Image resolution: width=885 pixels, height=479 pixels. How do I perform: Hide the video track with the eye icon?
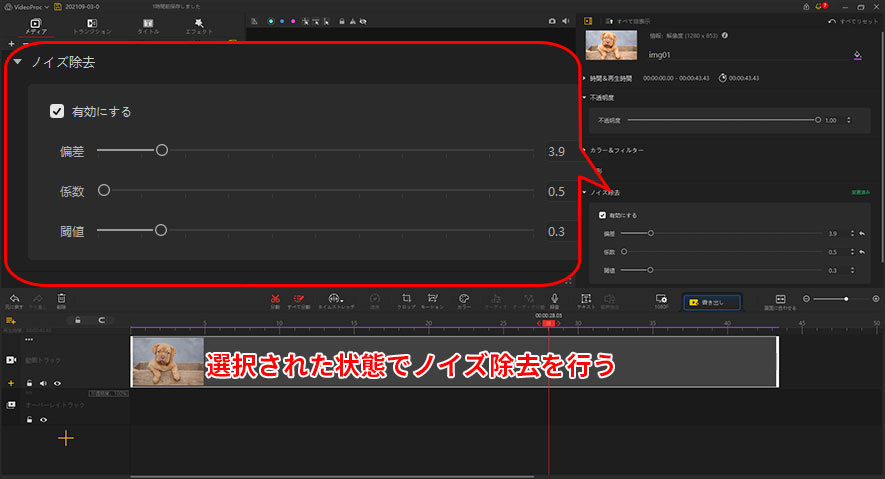[57, 384]
